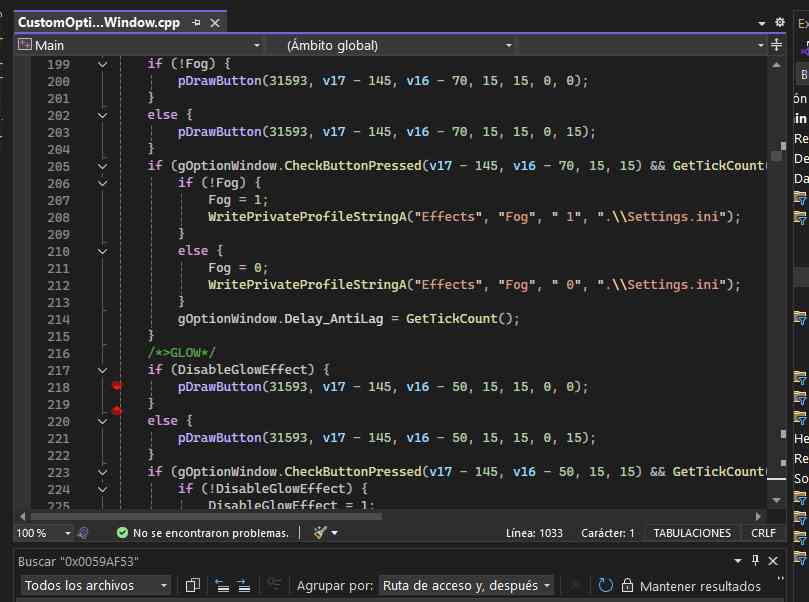Click the toolbar overflow chevron in search panel

click(780, 579)
